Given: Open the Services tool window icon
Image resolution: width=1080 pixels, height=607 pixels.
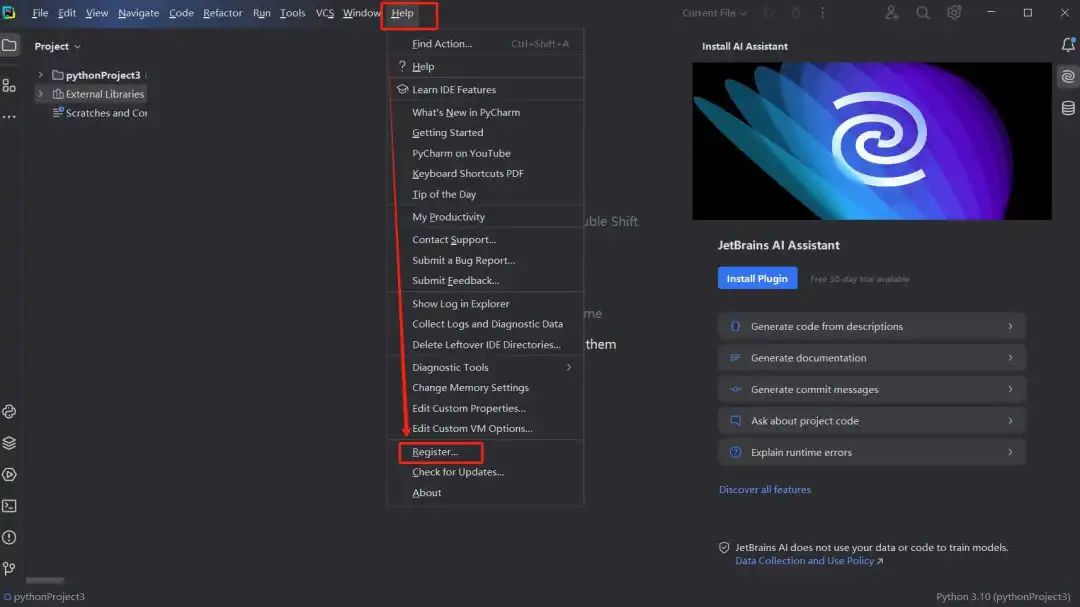Looking at the screenshot, I should (9, 475).
